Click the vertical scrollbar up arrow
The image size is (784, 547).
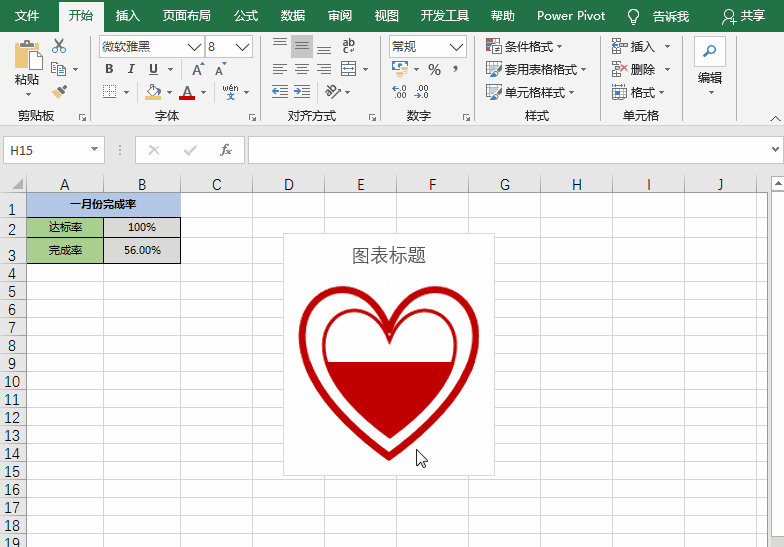(x=778, y=184)
